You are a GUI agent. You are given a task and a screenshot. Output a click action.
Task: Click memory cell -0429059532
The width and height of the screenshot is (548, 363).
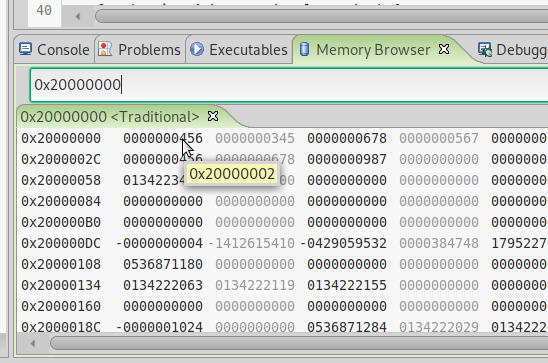344,243
